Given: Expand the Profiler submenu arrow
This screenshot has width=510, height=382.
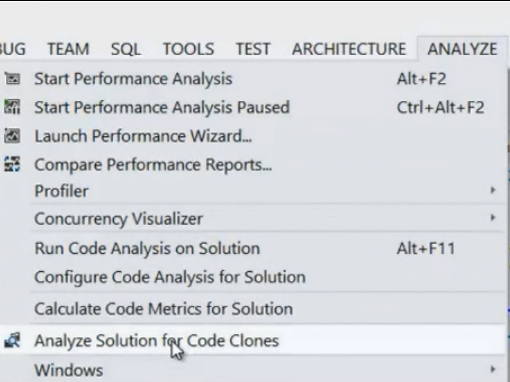Looking at the screenshot, I should 493,190.
